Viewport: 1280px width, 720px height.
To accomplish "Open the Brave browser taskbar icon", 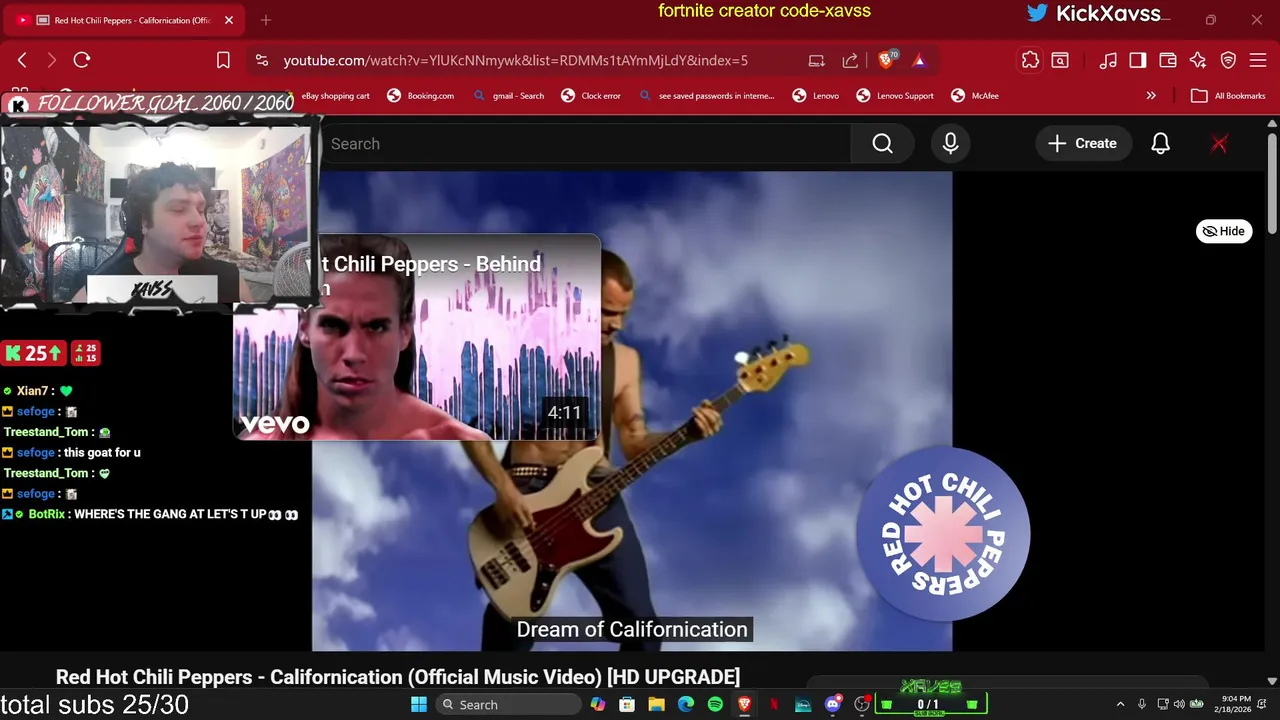I will (744, 705).
